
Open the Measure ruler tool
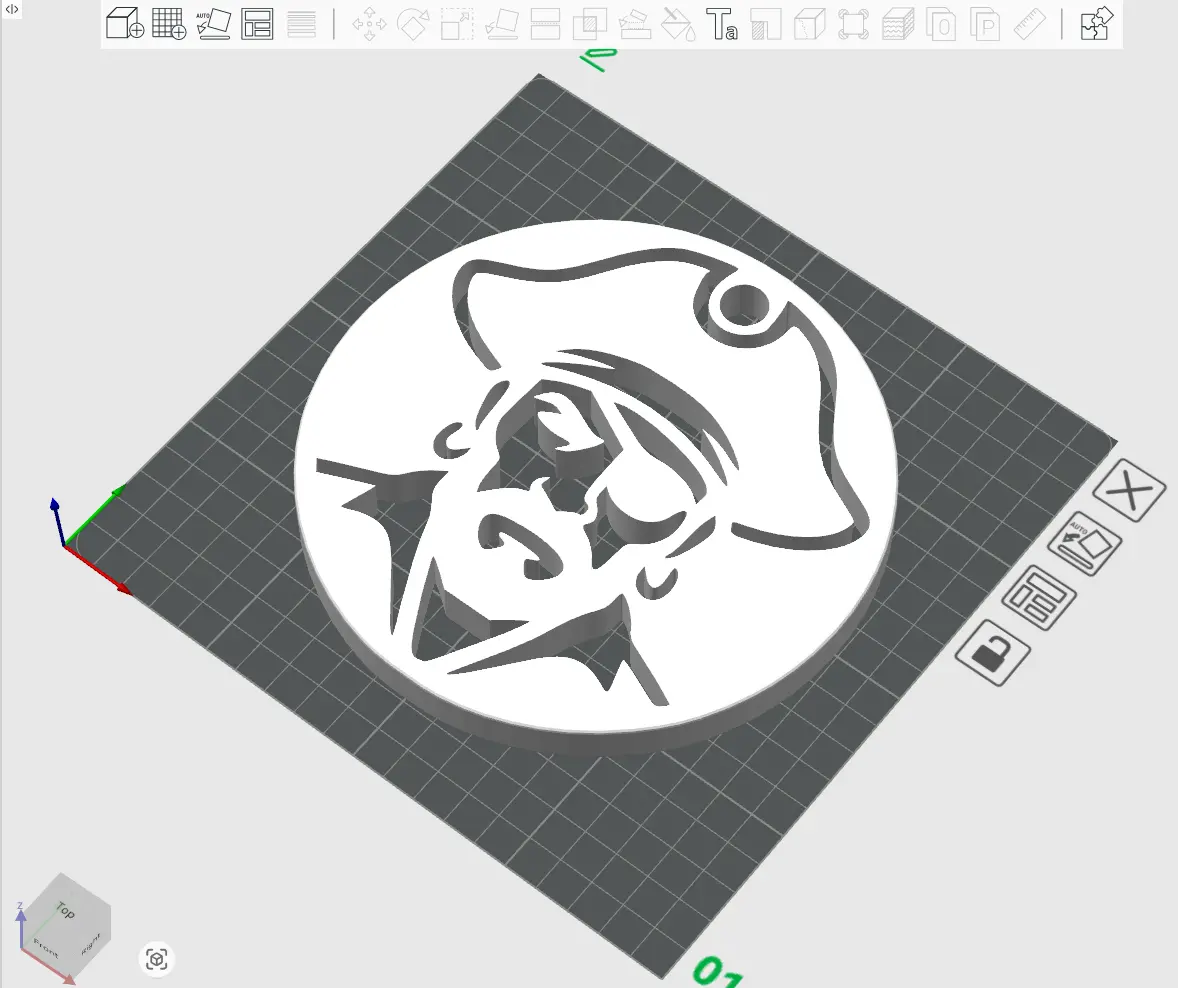tap(1029, 24)
